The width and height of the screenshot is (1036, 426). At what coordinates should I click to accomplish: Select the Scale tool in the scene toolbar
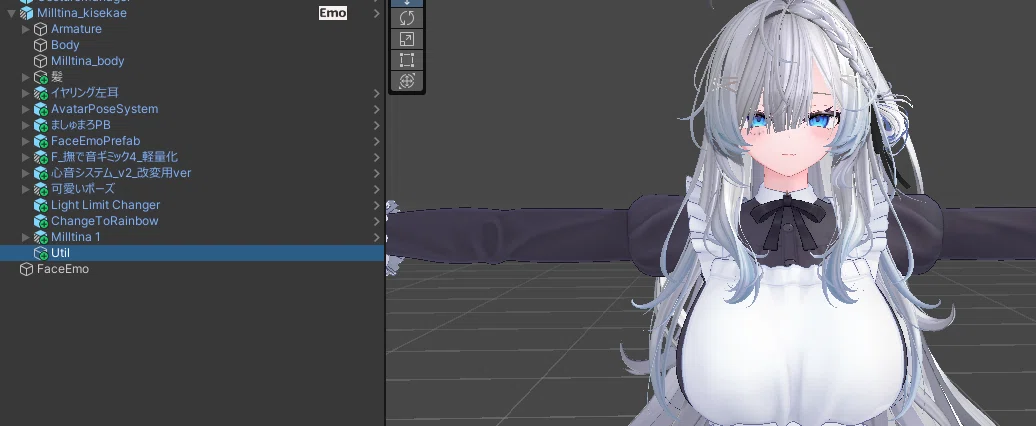click(407, 39)
